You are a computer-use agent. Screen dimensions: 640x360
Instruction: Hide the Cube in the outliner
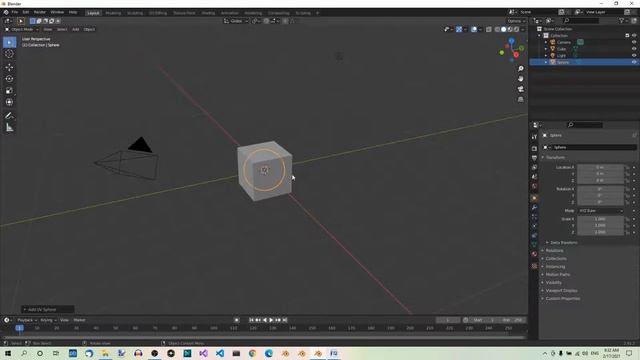(634, 49)
